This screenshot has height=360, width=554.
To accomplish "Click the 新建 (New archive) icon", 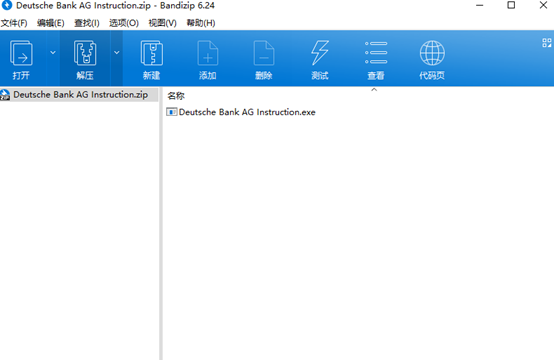I will pos(152,53).
